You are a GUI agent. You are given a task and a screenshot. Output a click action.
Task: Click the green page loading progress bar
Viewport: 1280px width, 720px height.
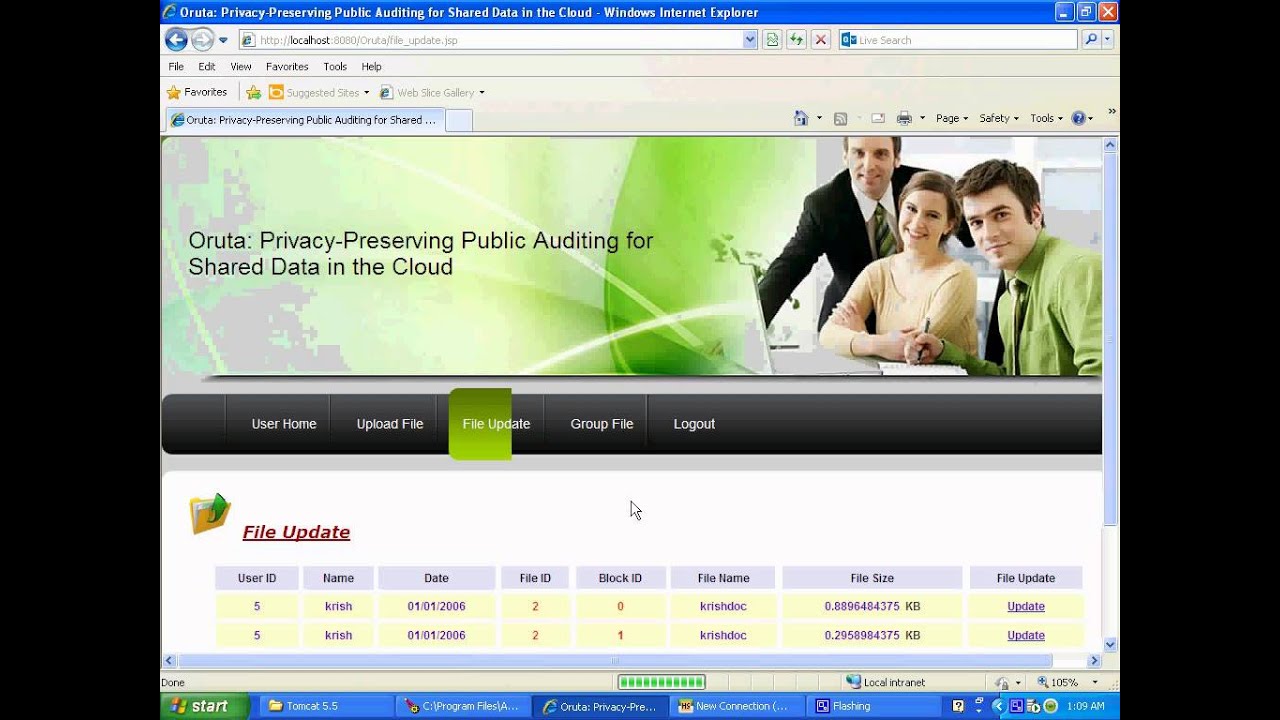click(x=661, y=682)
